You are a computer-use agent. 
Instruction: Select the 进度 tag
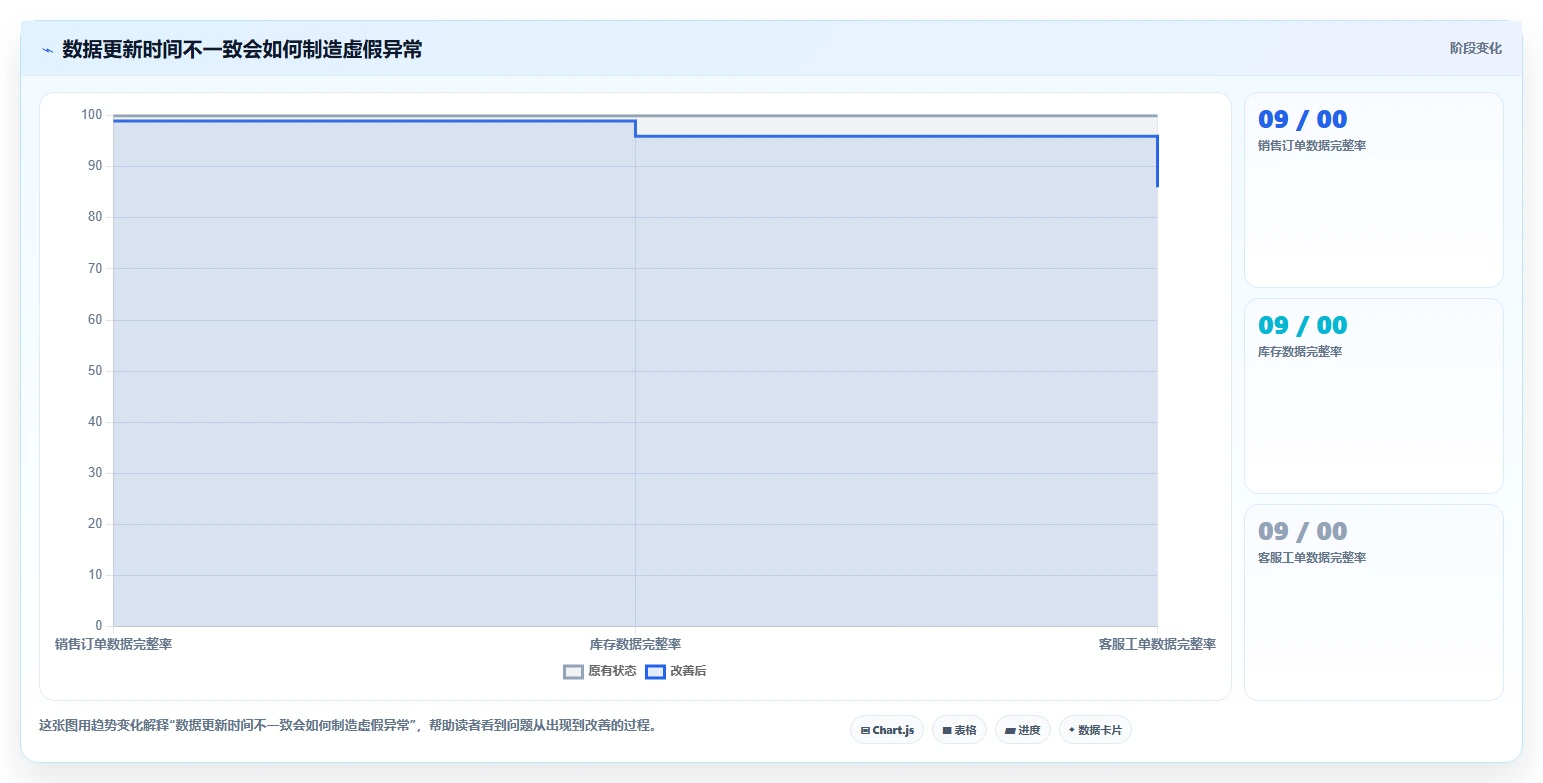point(1023,730)
